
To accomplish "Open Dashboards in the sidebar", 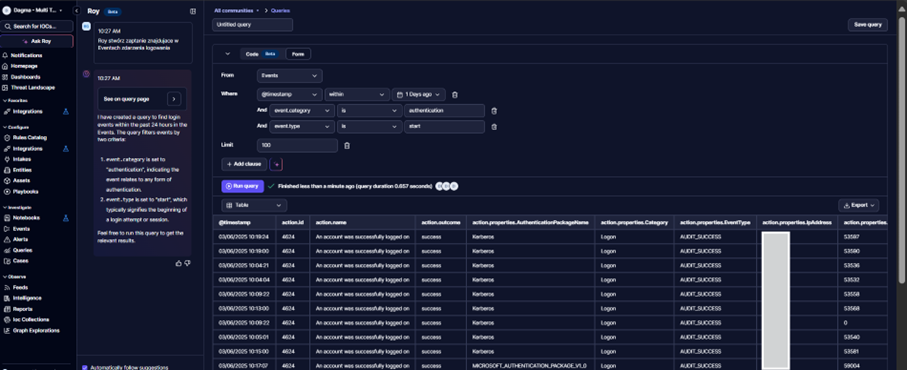I will (25, 77).
